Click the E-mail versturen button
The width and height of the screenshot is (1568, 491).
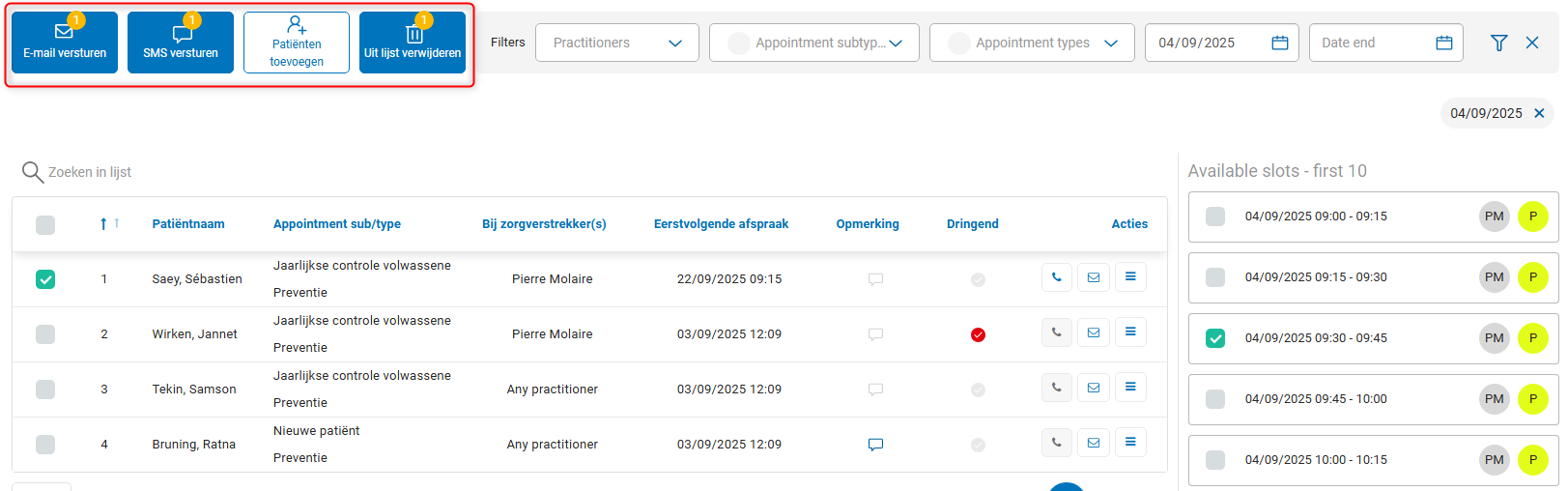[x=65, y=43]
